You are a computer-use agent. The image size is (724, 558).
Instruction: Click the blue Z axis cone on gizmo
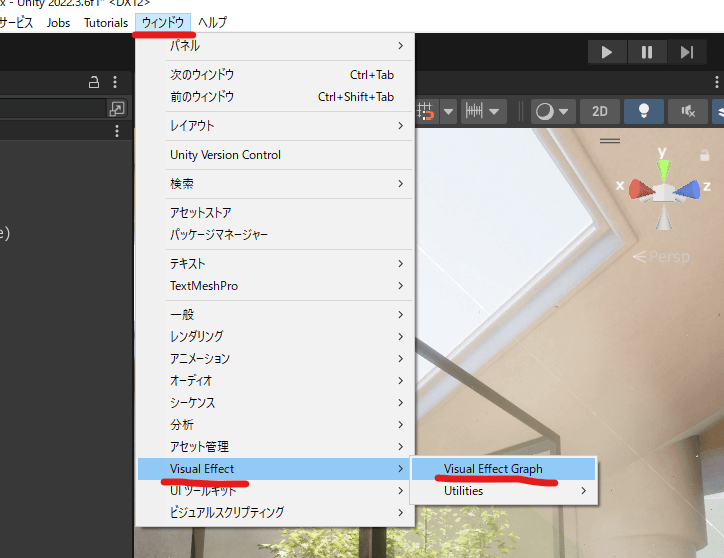(687, 188)
